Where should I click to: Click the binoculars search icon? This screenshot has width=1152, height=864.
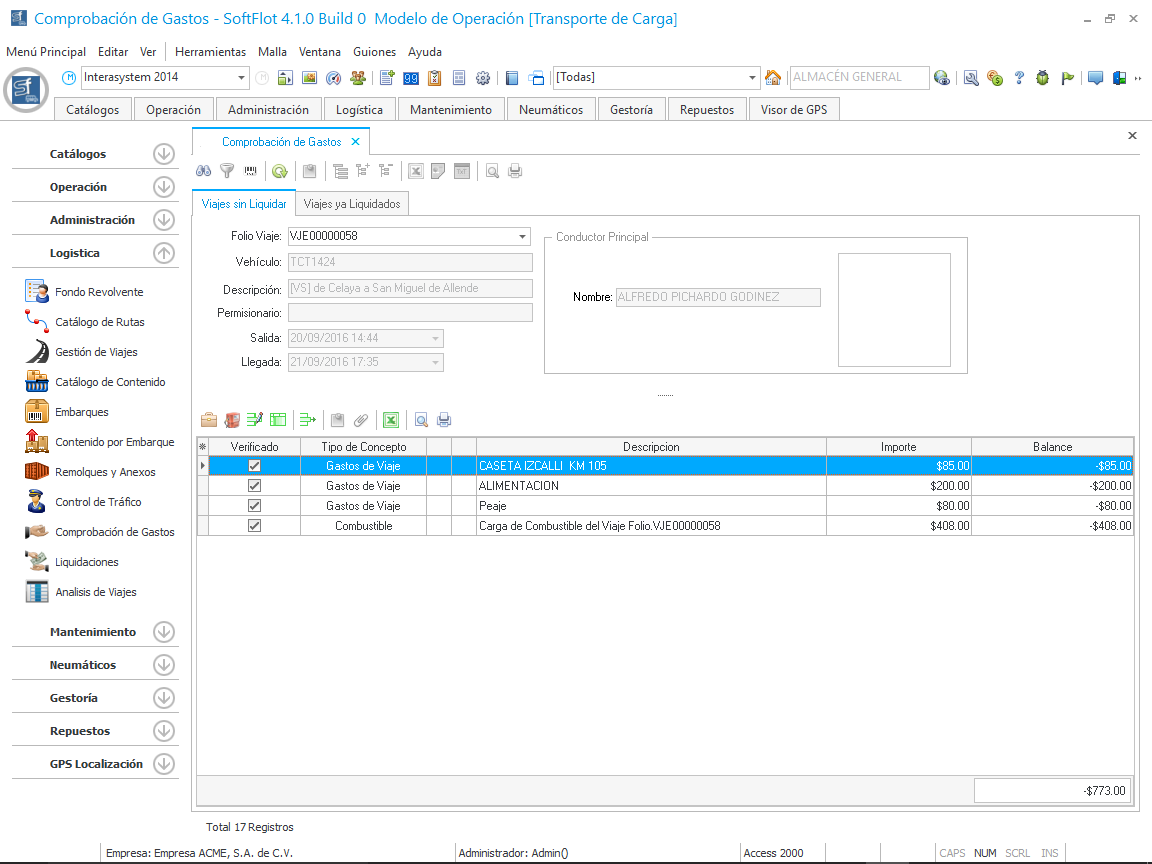[203, 171]
